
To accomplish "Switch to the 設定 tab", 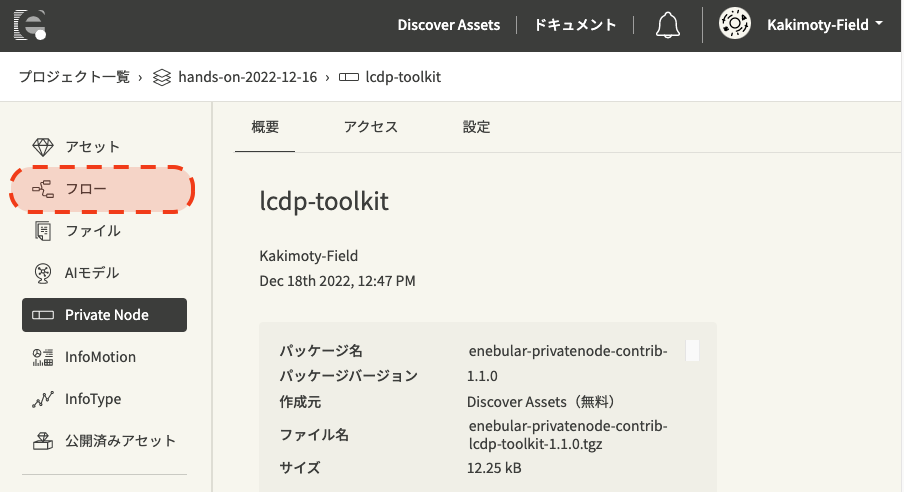I will (476, 127).
